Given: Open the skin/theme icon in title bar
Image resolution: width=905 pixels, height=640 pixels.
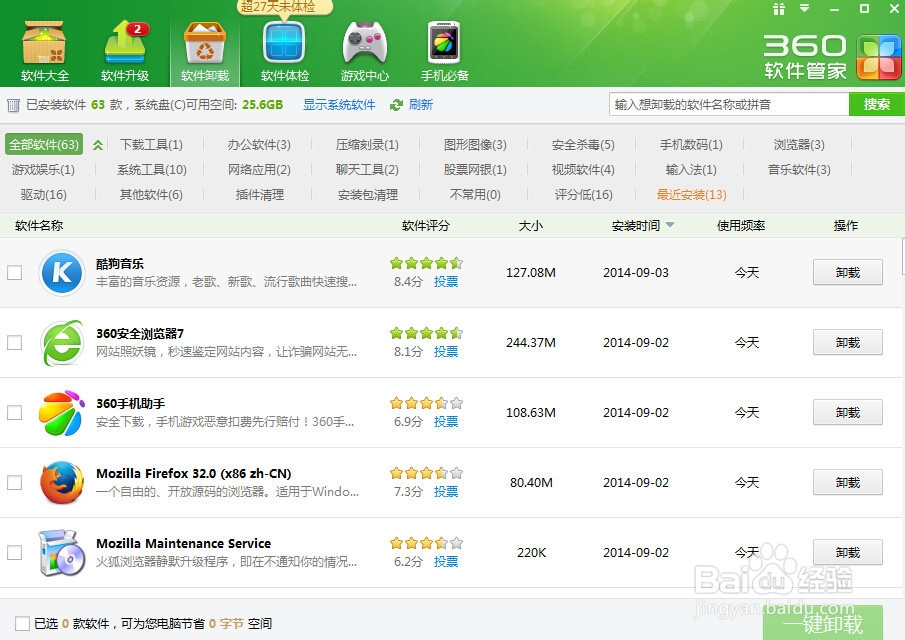Looking at the screenshot, I should 779,9.
